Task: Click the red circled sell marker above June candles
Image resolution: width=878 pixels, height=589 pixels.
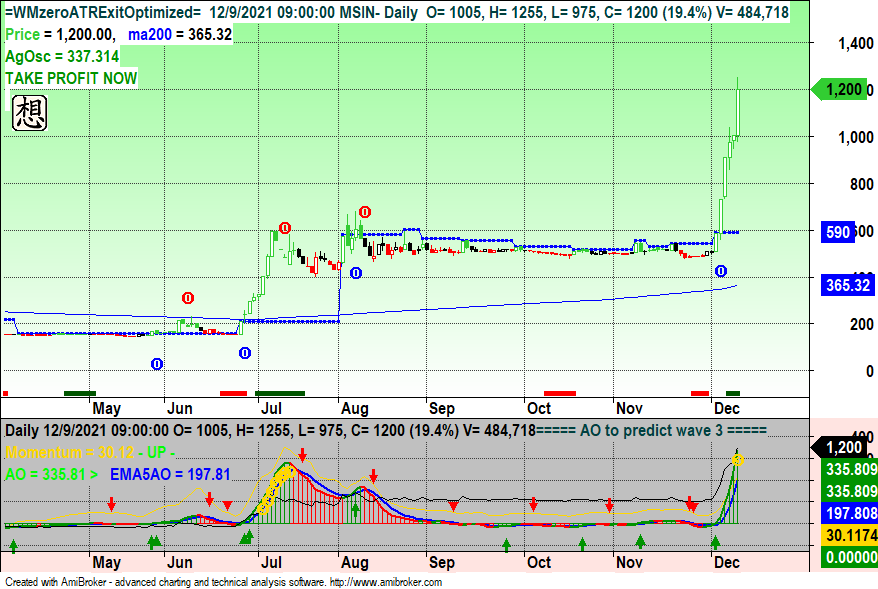Action: click(188, 298)
